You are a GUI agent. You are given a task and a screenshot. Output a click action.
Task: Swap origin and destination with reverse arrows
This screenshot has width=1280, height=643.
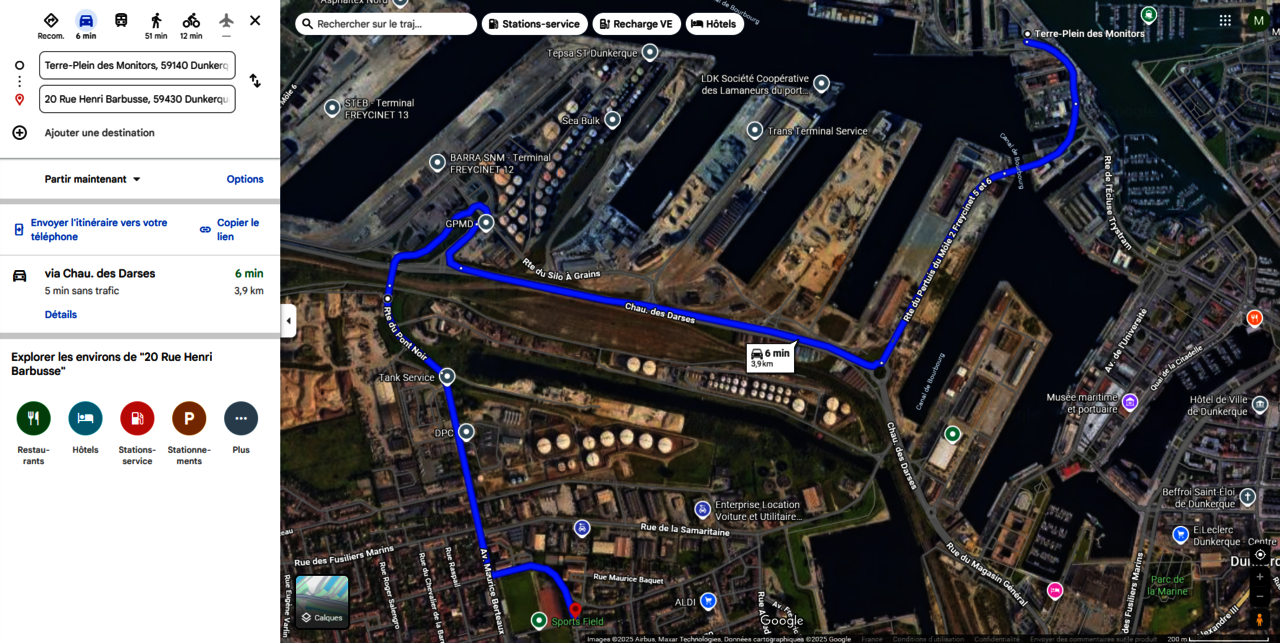click(255, 81)
